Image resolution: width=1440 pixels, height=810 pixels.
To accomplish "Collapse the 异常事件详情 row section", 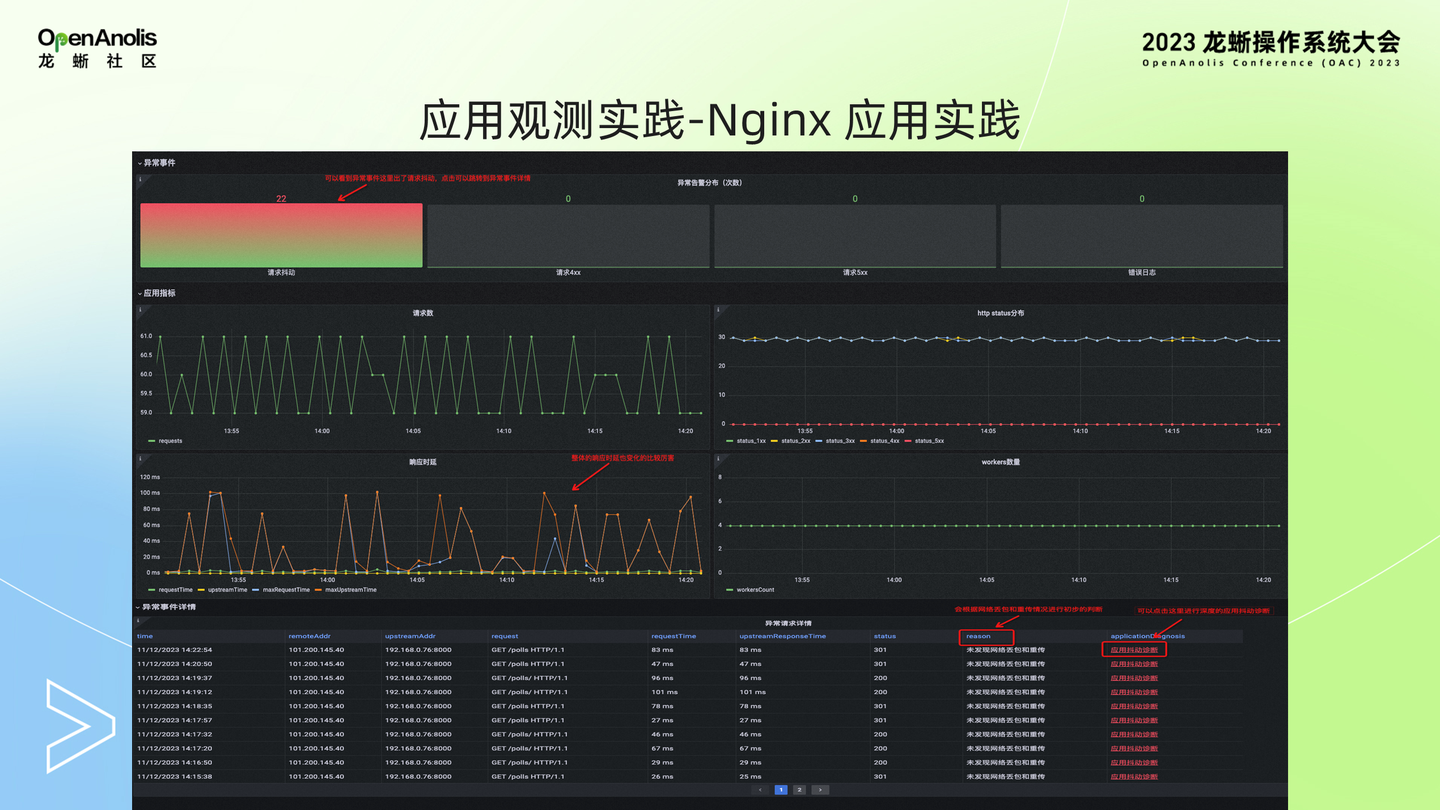I will tap(167, 606).
